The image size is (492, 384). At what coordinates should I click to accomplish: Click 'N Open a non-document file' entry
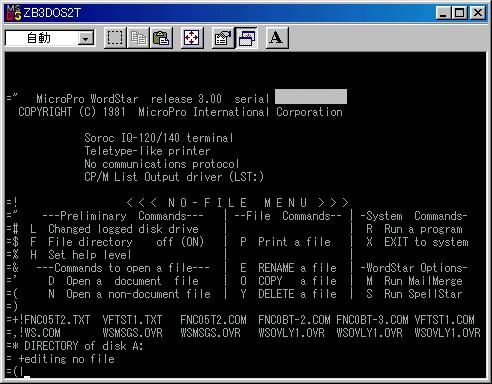pyautogui.click(x=129, y=294)
